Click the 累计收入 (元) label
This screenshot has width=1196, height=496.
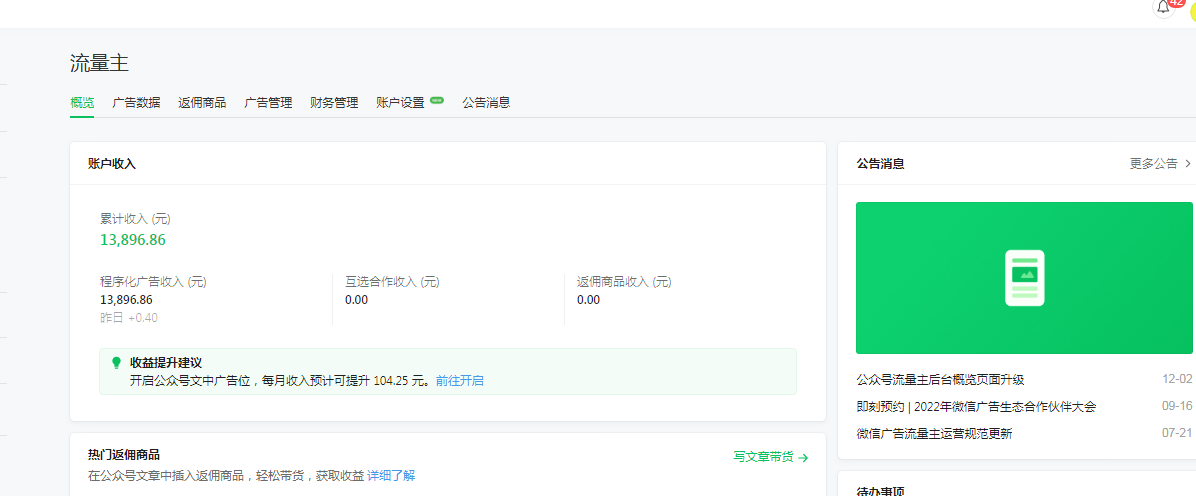(x=135, y=218)
